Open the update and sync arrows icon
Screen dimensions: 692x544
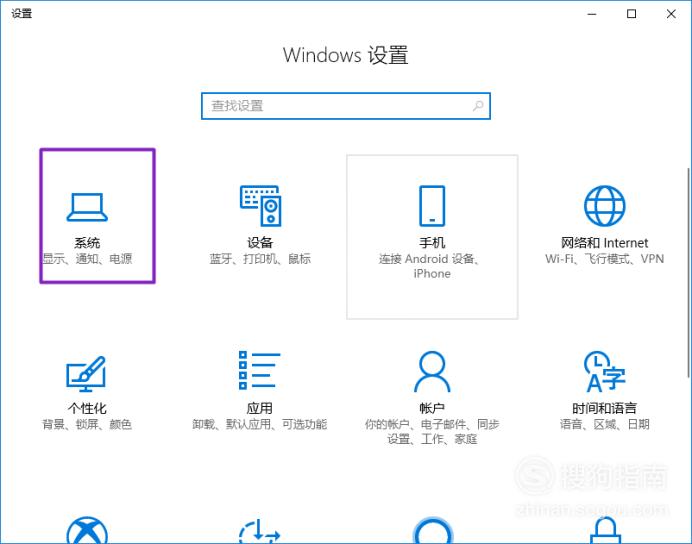click(260, 531)
